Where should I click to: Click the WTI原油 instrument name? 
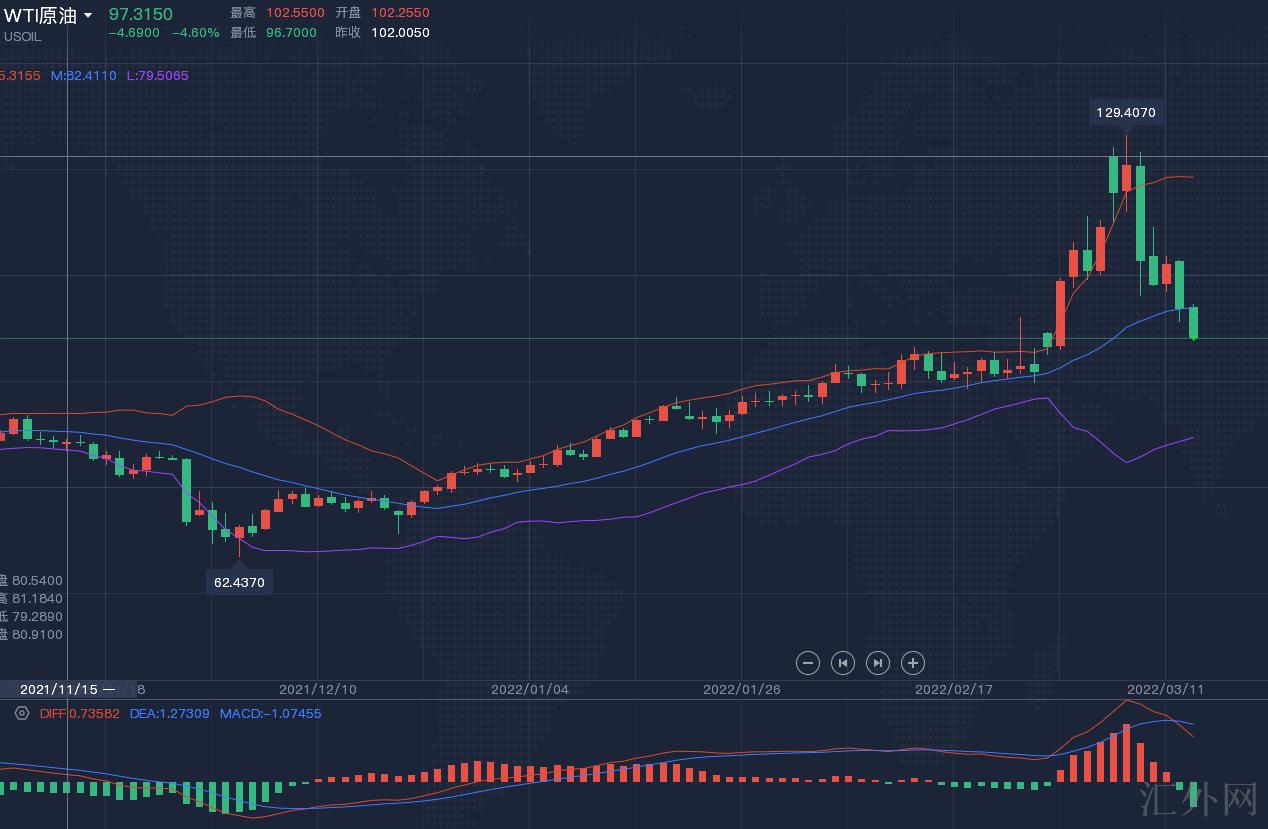pos(40,15)
